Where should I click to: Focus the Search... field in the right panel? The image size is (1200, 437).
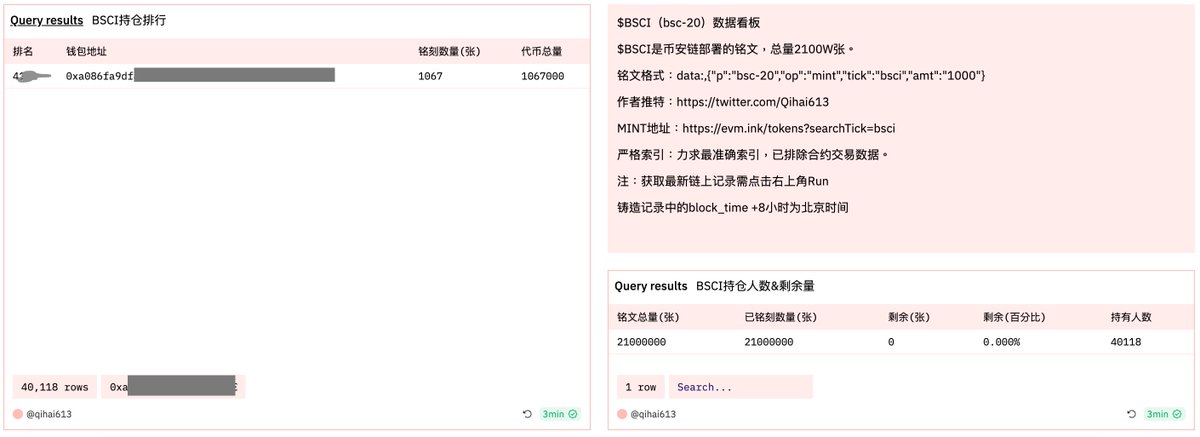[x=740, y=387]
